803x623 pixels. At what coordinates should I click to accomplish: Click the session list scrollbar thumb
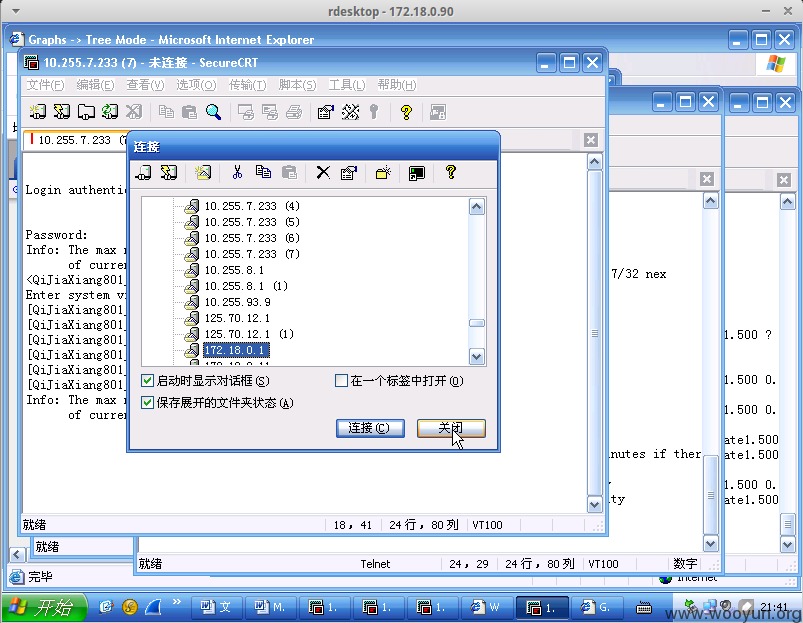tap(477, 323)
